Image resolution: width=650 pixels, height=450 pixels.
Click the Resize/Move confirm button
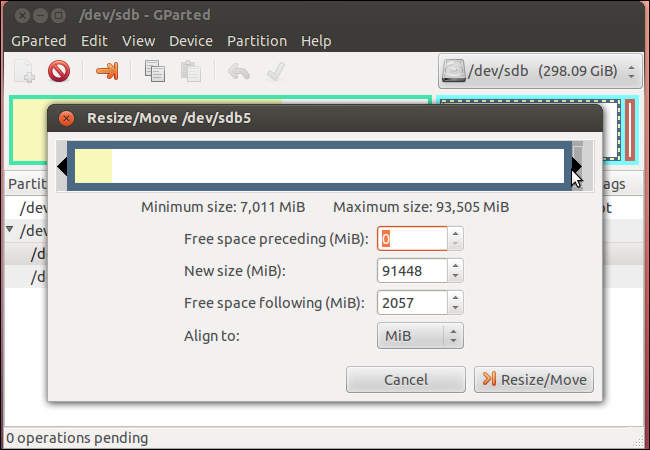click(534, 380)
